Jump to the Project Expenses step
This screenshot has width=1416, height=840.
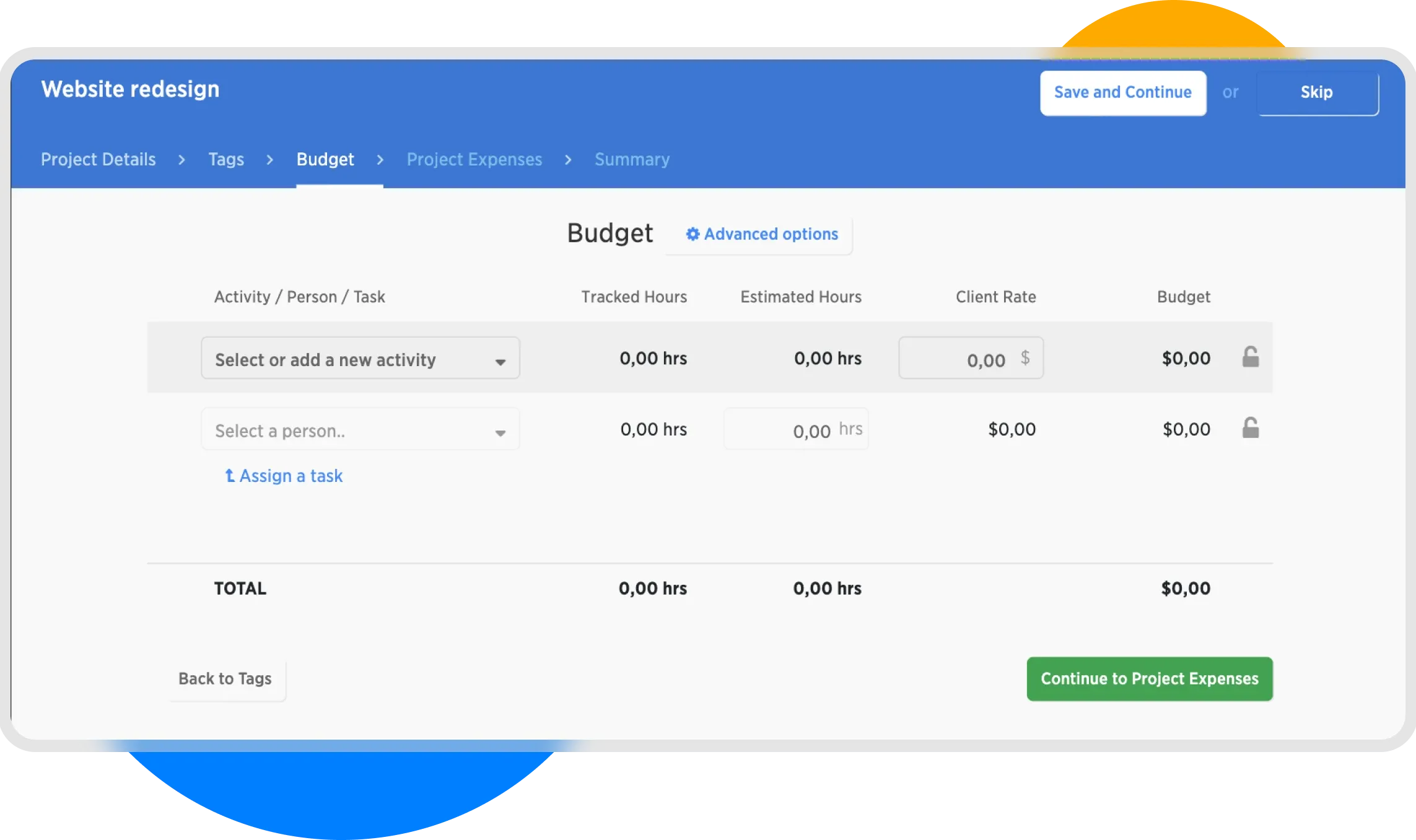pos(474,159)
